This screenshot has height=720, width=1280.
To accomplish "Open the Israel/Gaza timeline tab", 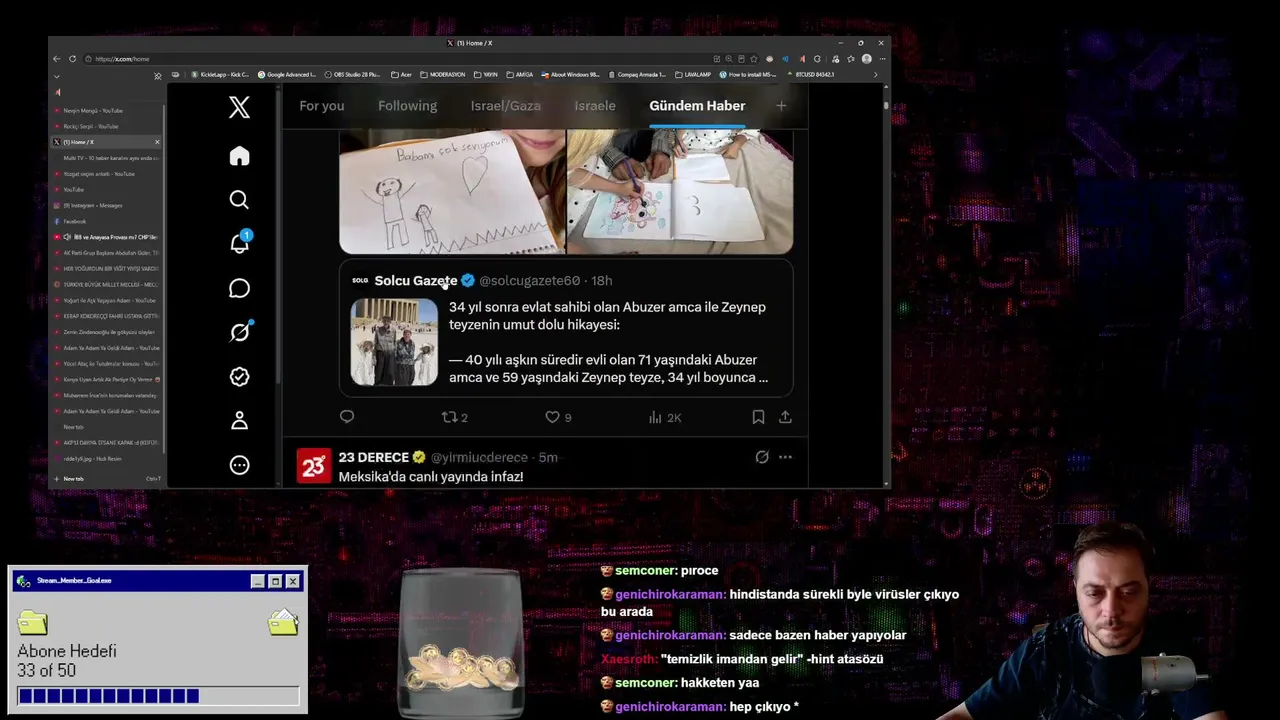I will [x=506, y=106].
